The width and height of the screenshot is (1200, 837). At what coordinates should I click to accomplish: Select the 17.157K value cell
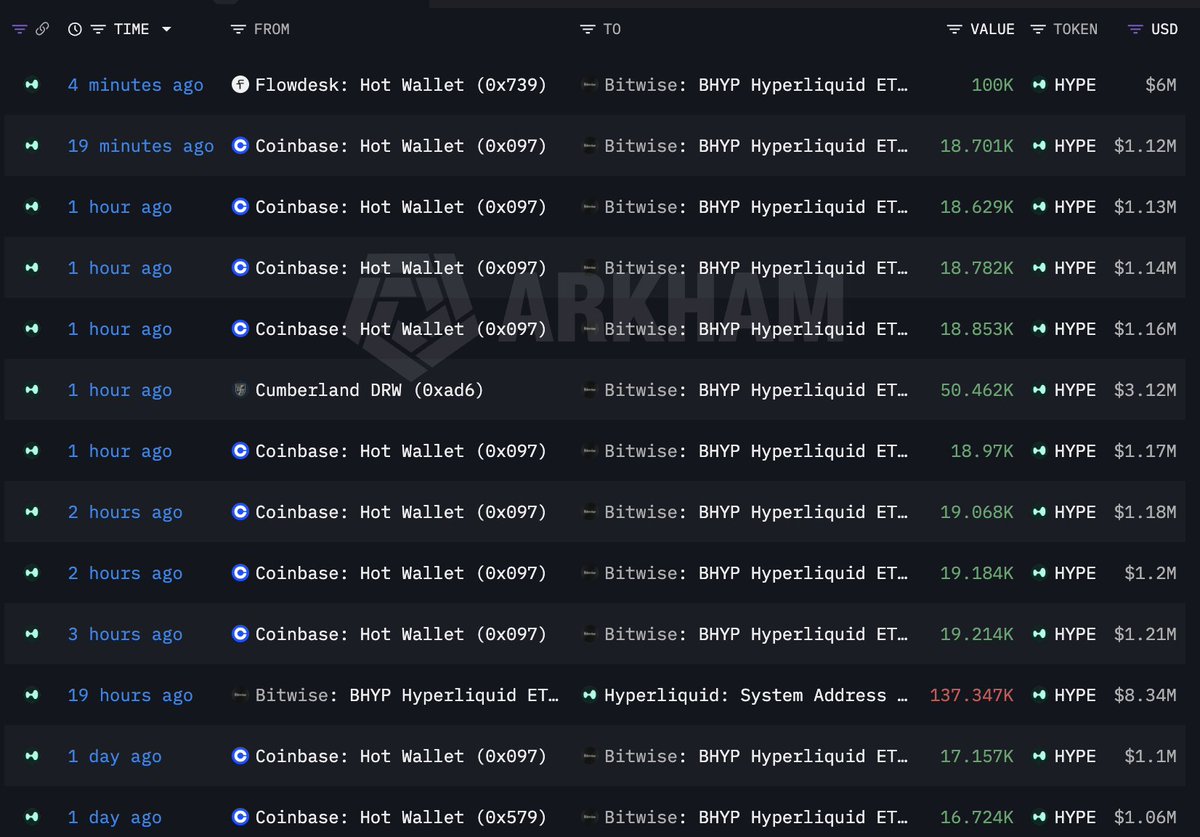point(977,756)
